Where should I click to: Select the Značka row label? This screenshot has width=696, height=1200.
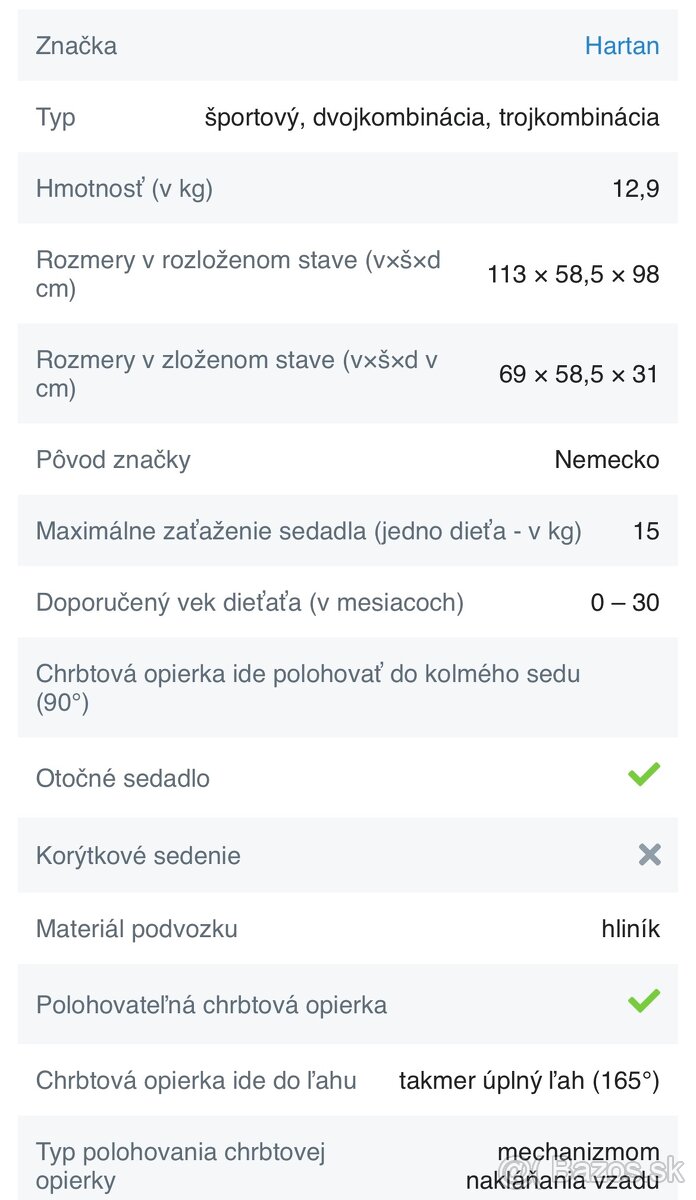76,46
